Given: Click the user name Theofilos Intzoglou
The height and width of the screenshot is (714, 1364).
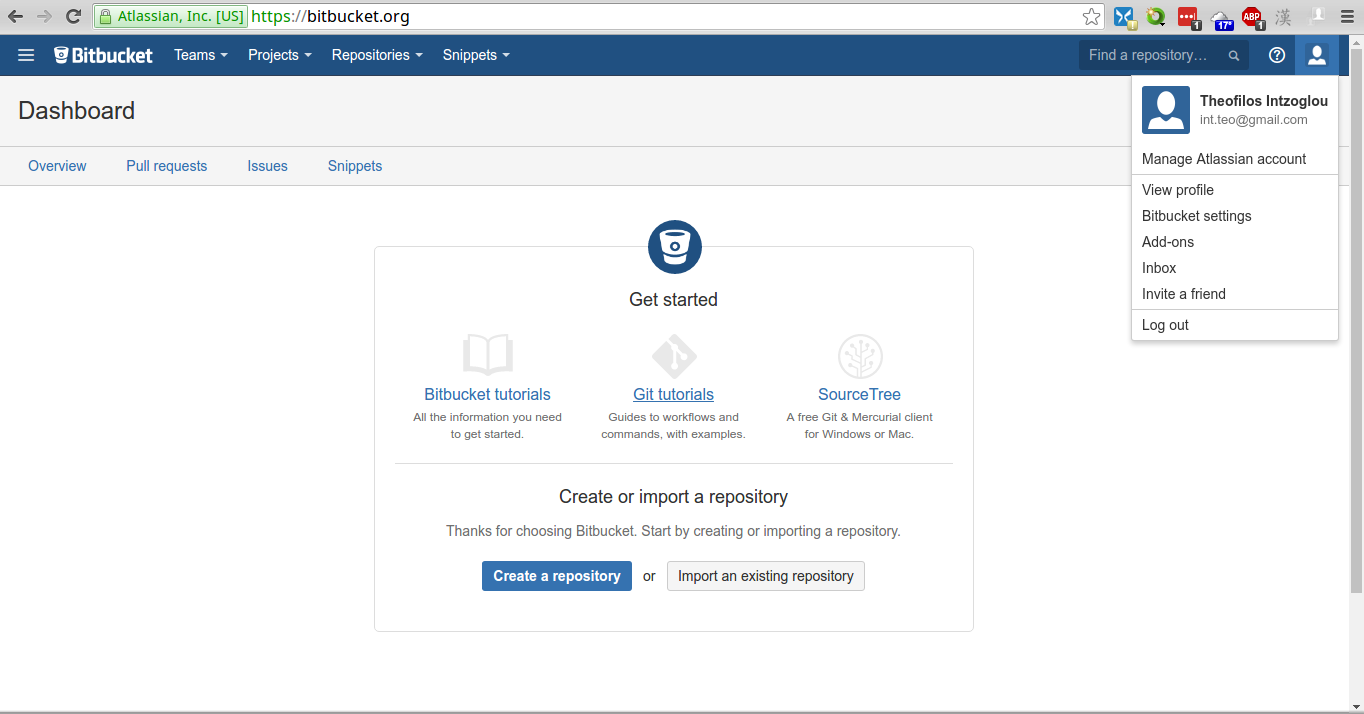Looking at the screenshot, I should (1264, 101).
